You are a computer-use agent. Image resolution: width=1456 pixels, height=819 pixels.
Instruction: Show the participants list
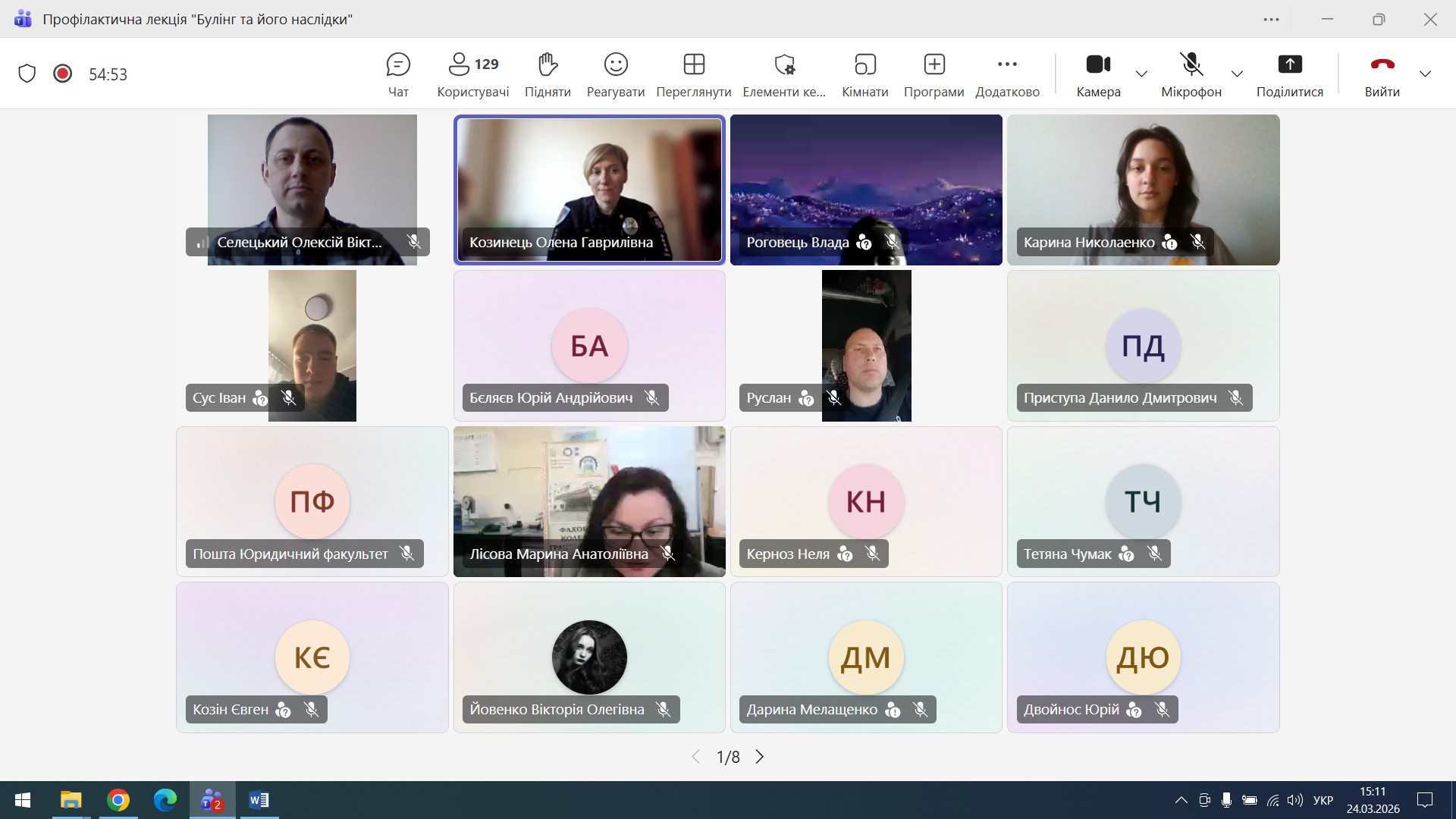(x=472, y=74)
